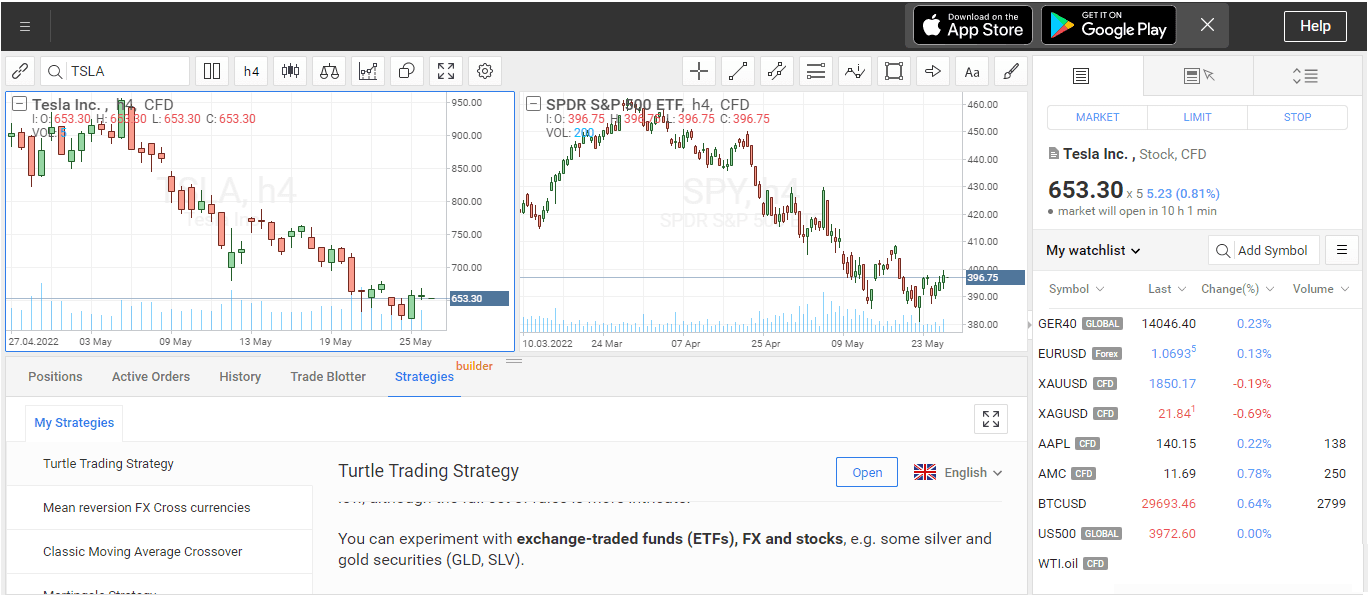Open the Turtle Trading Strategy
1369x597 pixels.
(867, 473)
